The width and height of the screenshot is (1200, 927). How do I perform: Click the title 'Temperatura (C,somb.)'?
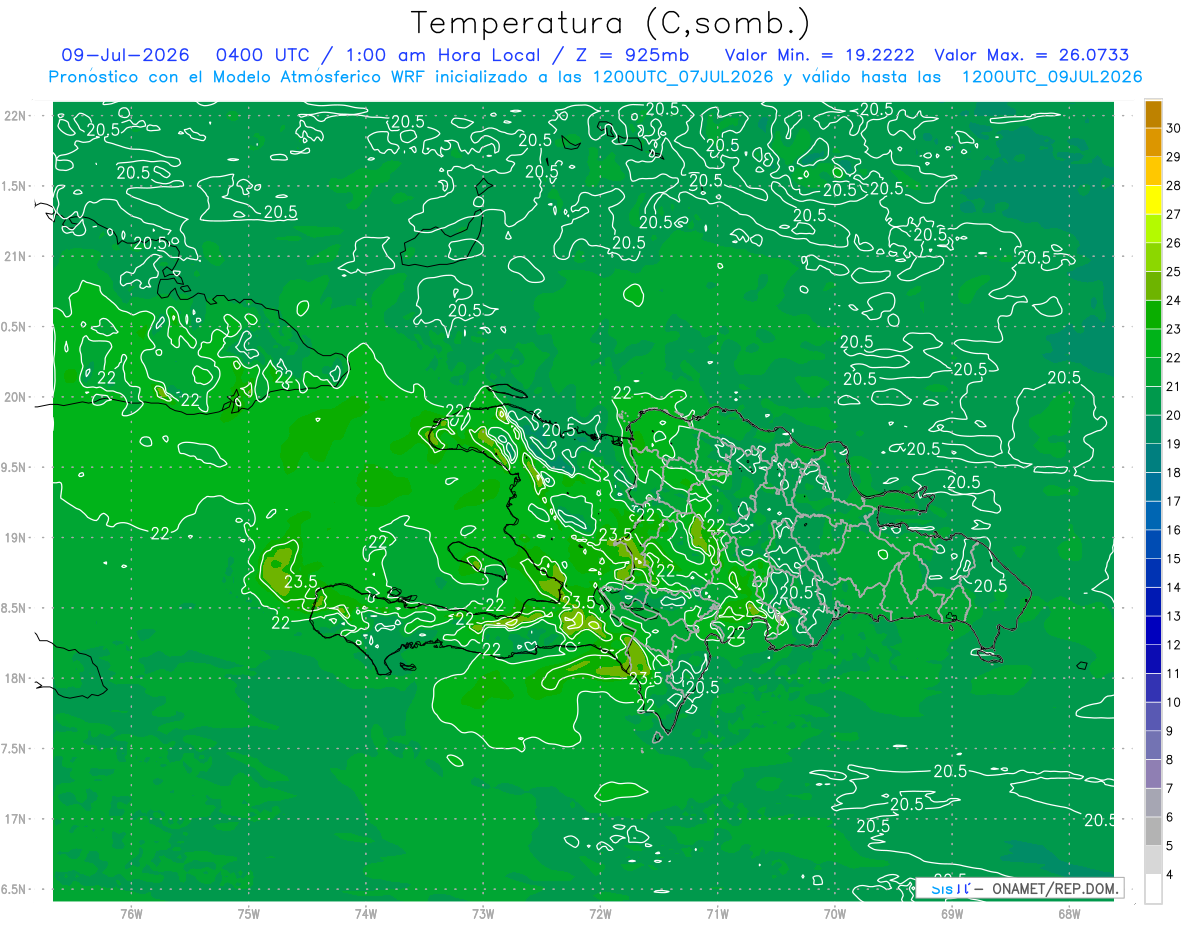(611, 23)
